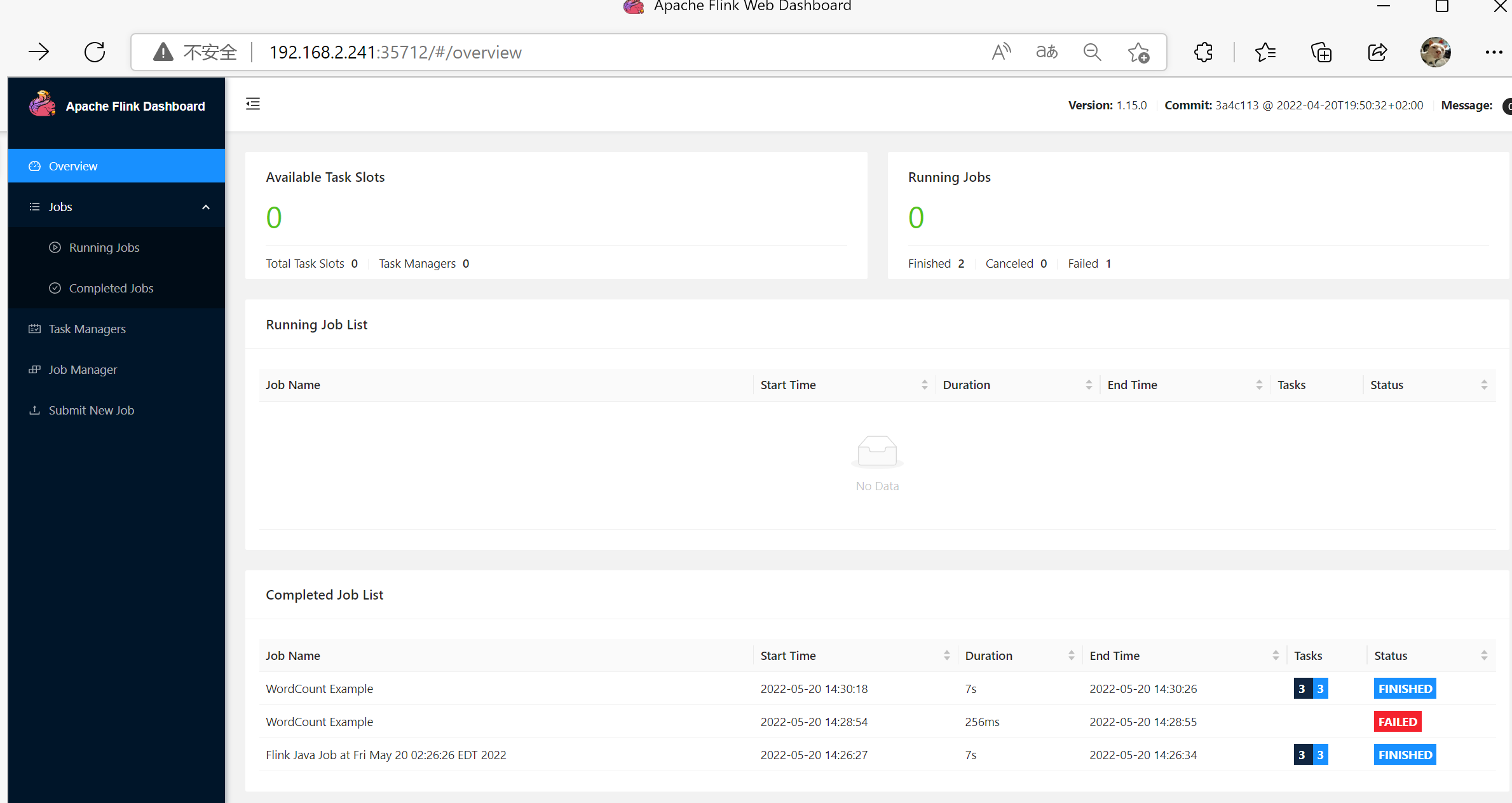
Task: Open the browser extensions puzzle icon
Action: coord(1203,52)
